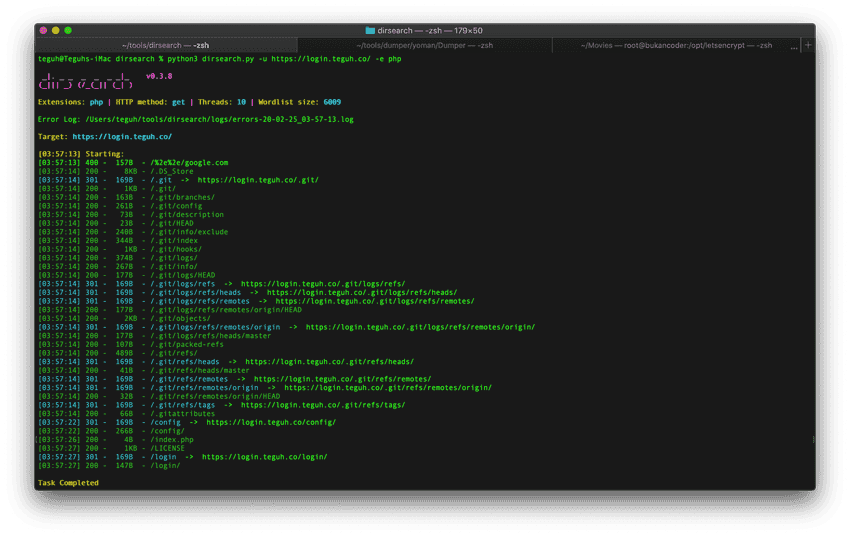This screenshot has height=536, width=850.
Task: Maximize the window with the green button
Action: [x=69, y=31]
